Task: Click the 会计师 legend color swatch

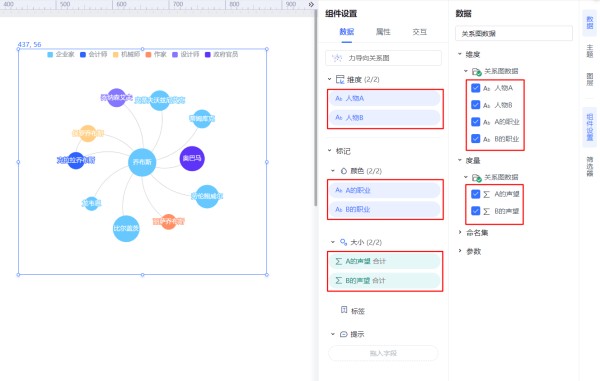Action: tap(83, 55)
